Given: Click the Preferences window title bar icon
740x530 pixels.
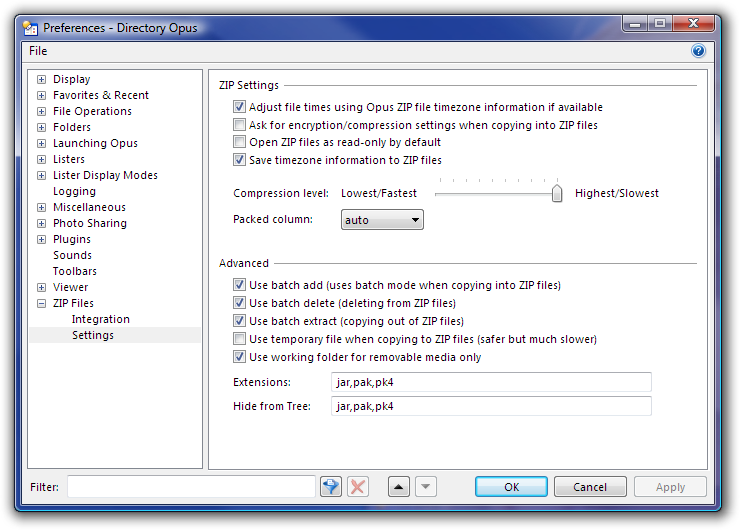Looking at the screenshot, I should [31, 28].
